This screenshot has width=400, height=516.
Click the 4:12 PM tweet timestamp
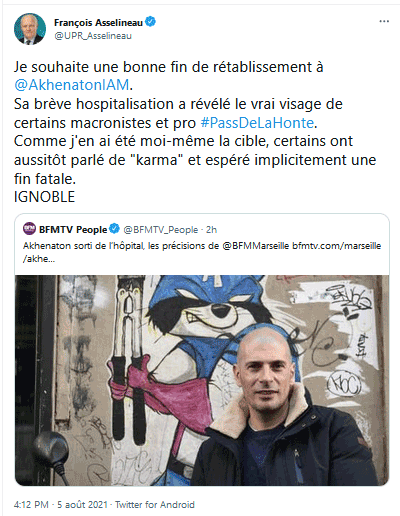(31, 504)
